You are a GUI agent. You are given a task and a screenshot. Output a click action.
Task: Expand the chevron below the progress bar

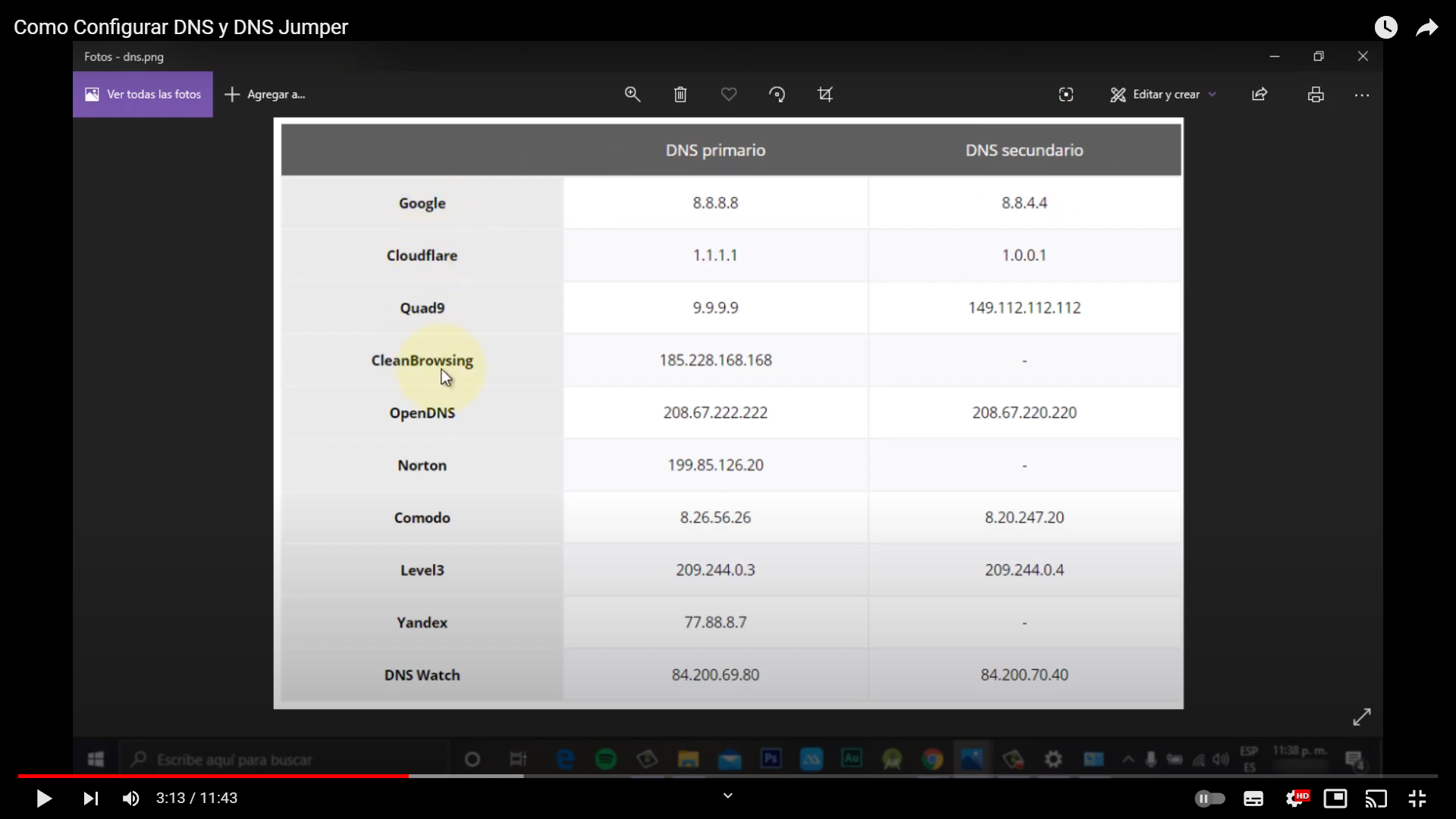tap(728, 795)
